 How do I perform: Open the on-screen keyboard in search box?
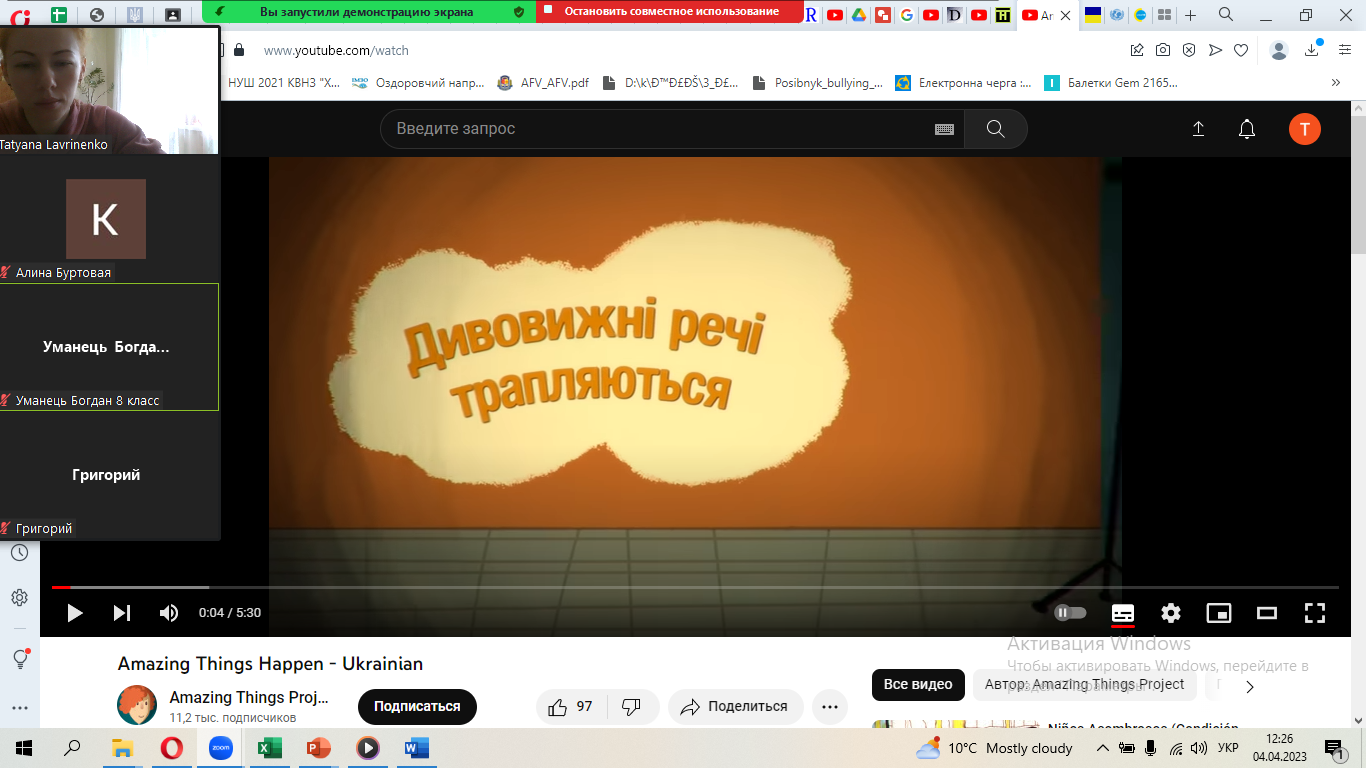(x=944, y=129)
